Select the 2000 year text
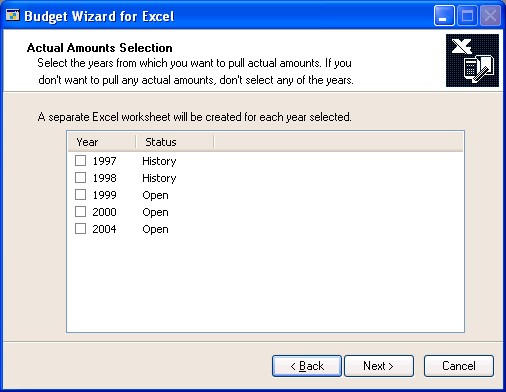 (104, 212)
